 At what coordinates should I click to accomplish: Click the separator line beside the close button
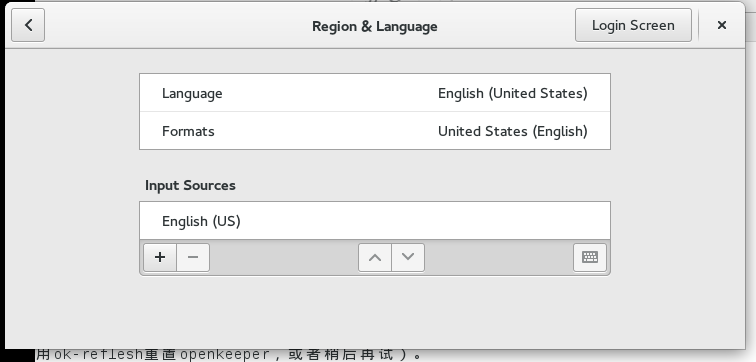point(699,25)
